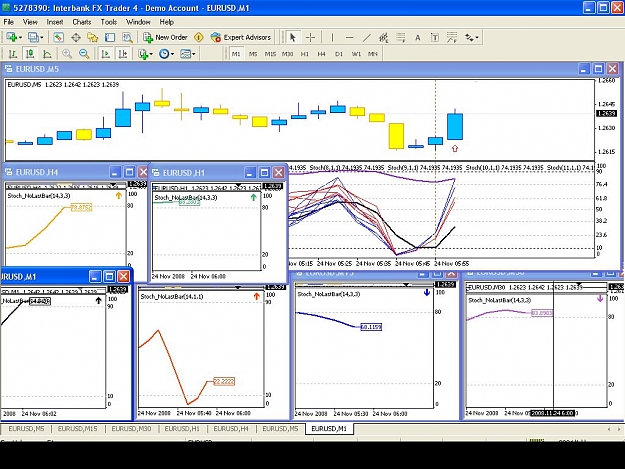Screen dimensions: 625x469
Task: Switch to the EURUSD,M15 chart tab
Action: click(x=77, y=429)
